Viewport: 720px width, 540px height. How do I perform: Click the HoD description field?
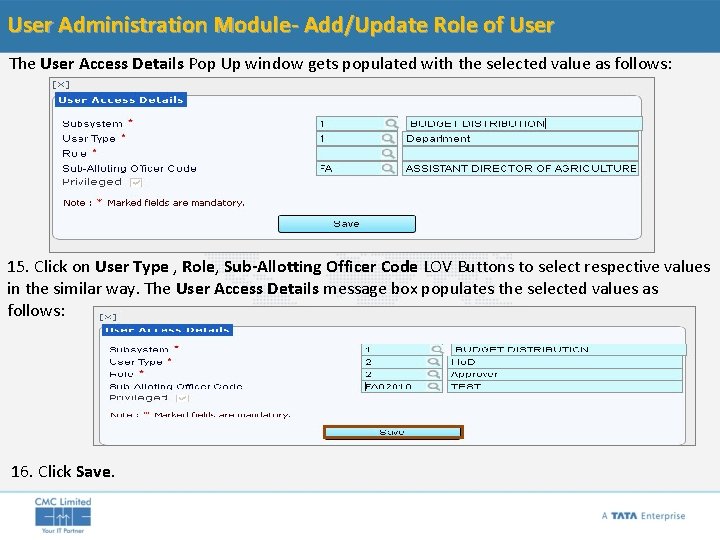(565, 362)
